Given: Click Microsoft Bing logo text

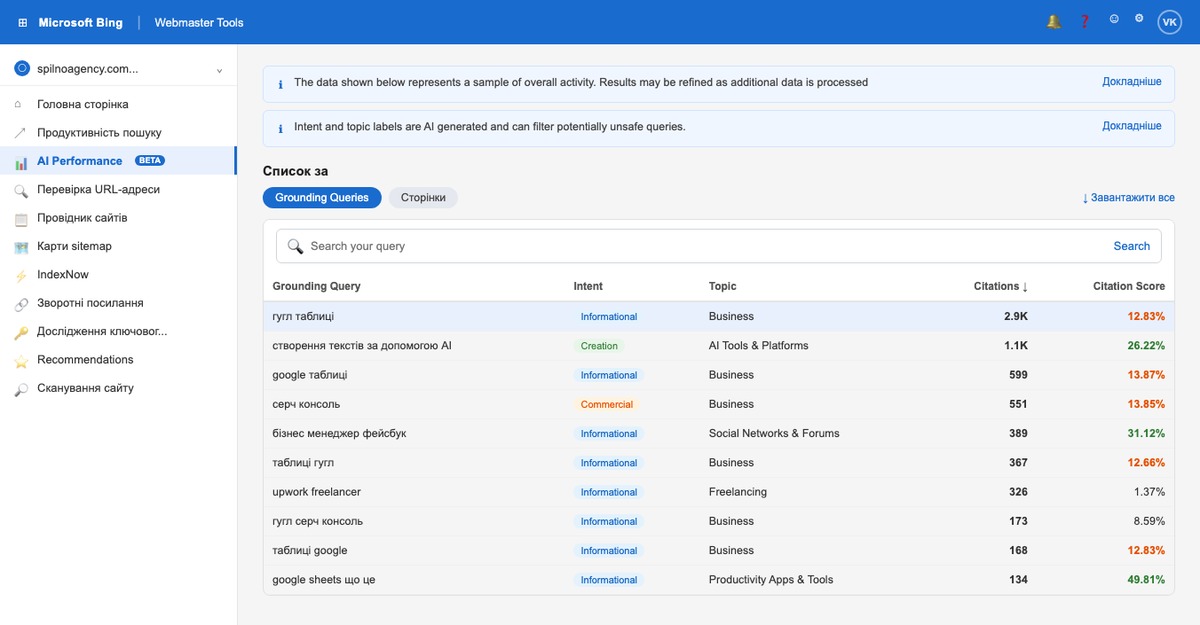Looking at the screenshot, I should coord(81,22).
